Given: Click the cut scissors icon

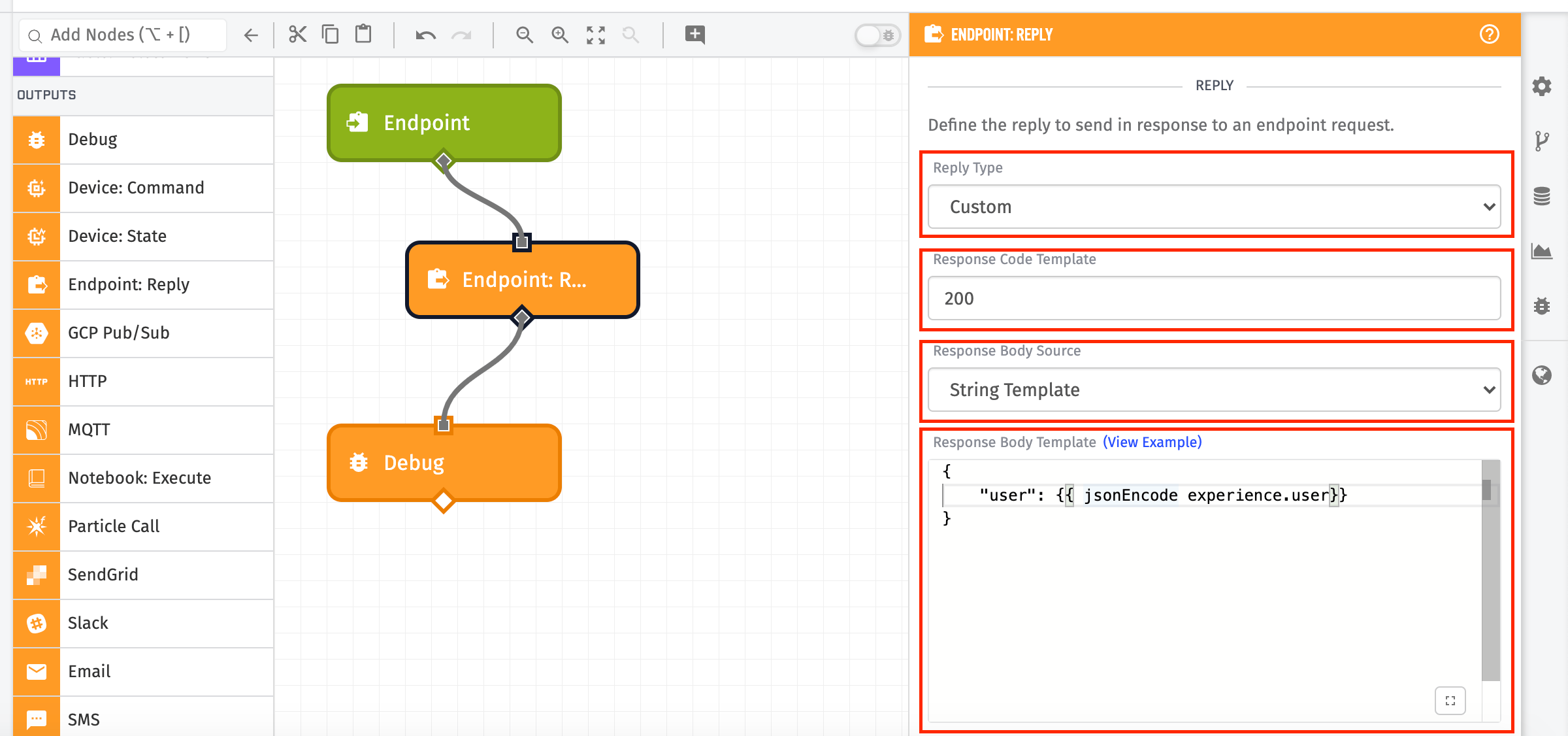Looking at the screenshot, I should [x=297, y=34].
